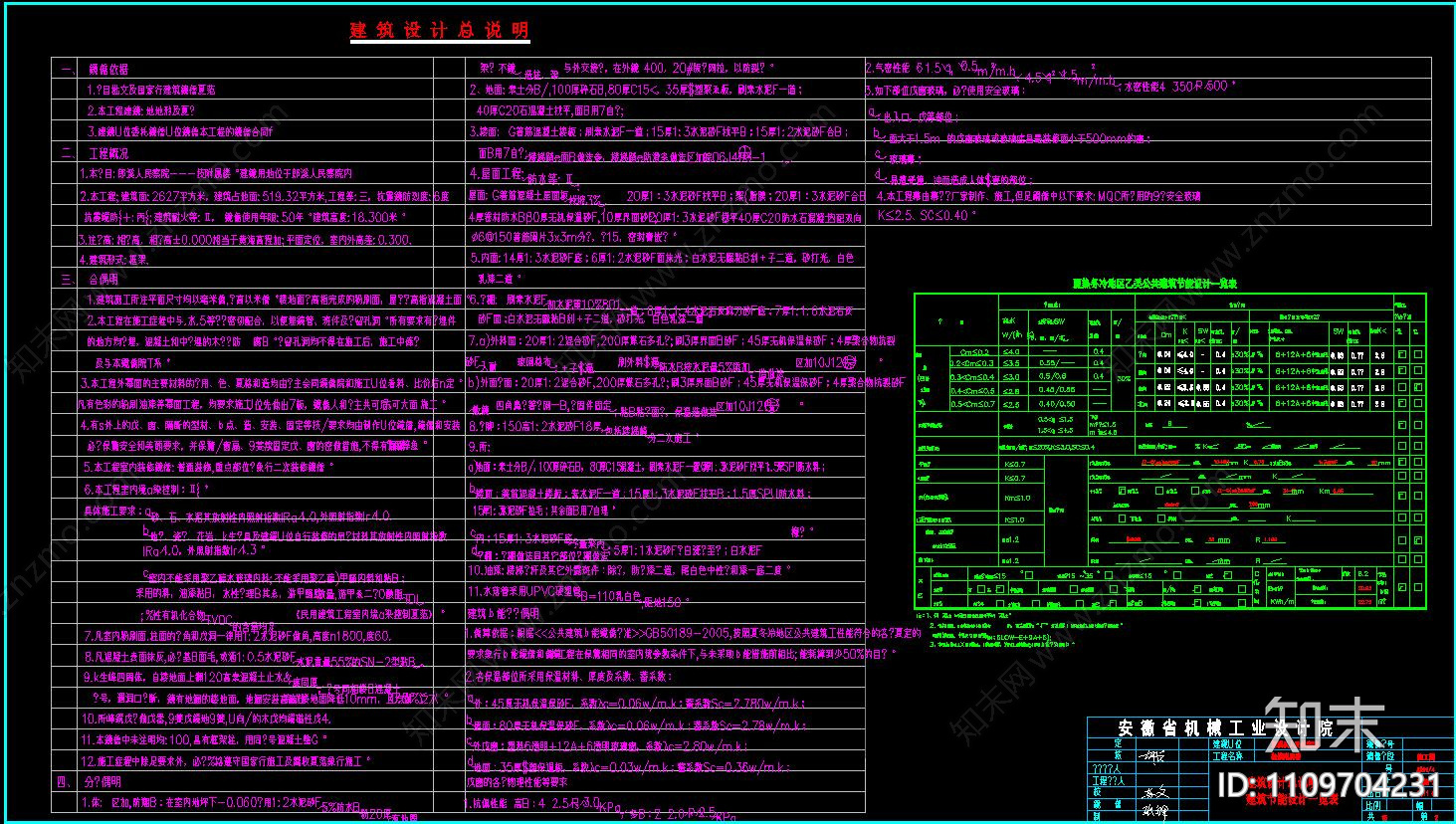1456x824 pixels.
Task: Click the red title '建筑设计总说明'
Action: click(439, 31)
